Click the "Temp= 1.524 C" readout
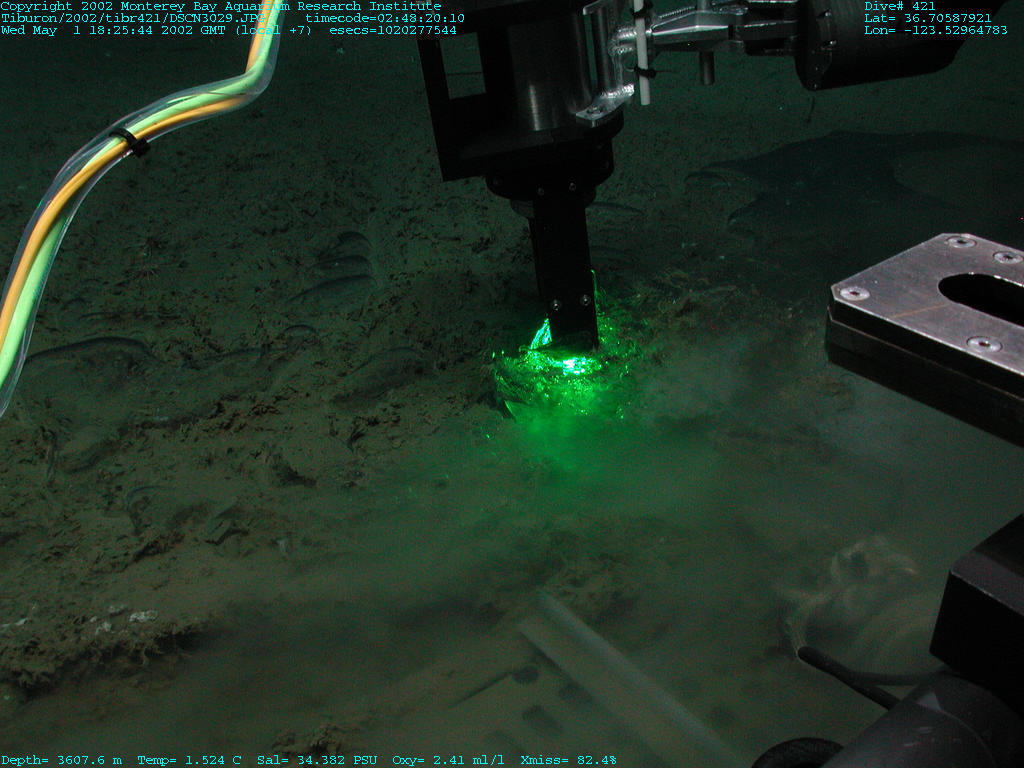 (189, 760)
